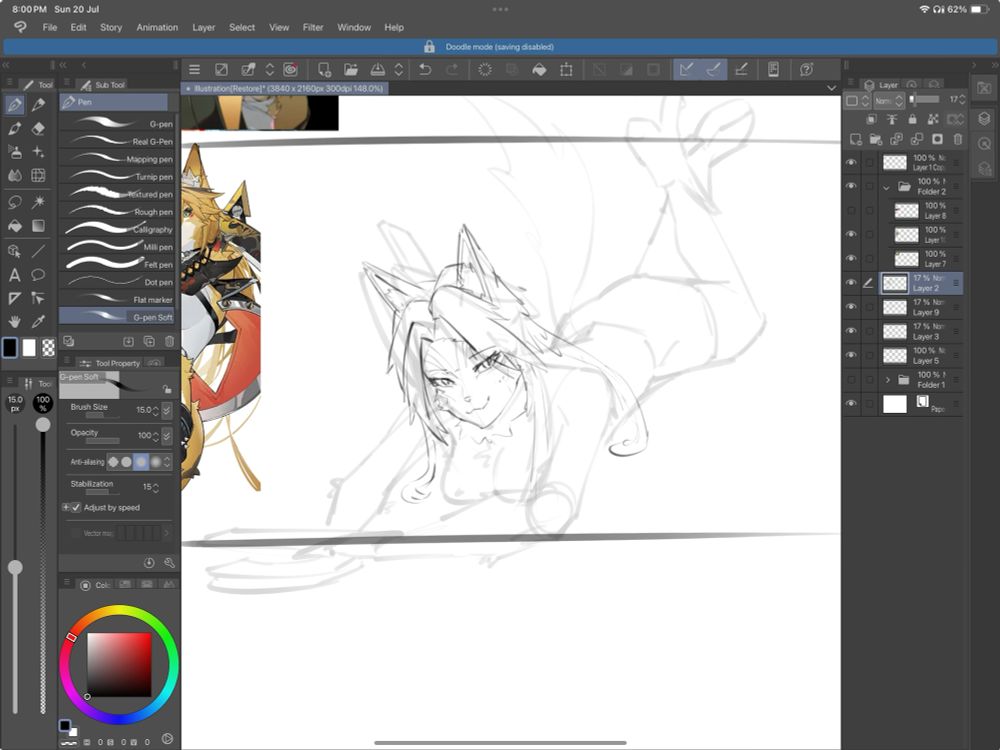Choose the Flat marker sub tool
The image size is (1000, 750).
pos(117,299)
